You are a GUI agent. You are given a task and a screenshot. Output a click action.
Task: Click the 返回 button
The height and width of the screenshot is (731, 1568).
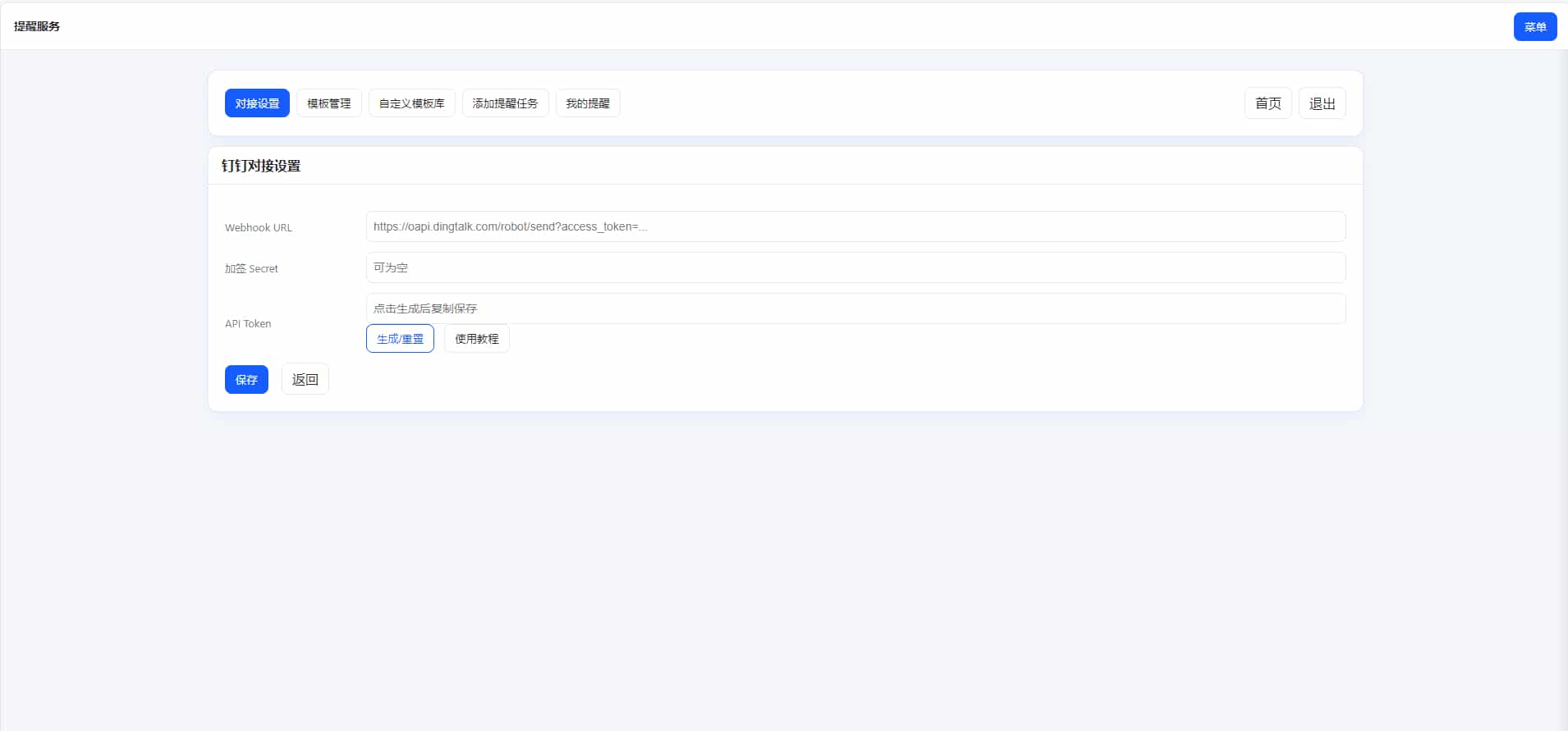pyautogui.click(x=305, y=380)
